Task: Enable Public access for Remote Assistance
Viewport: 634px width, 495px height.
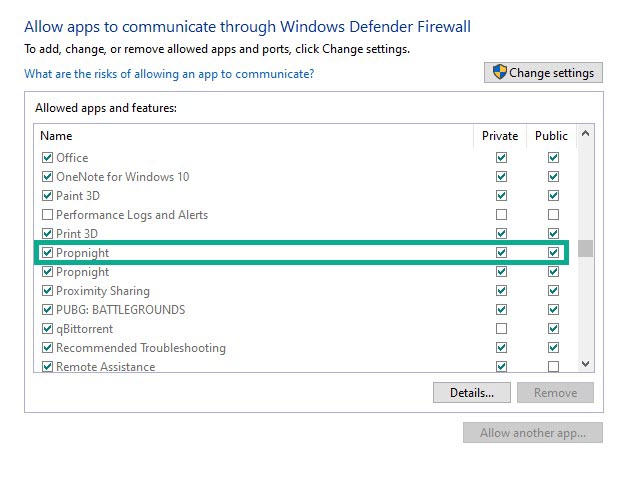Action: click(x=553, y=366)
